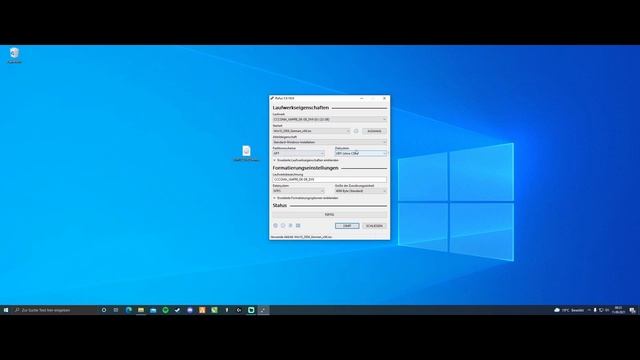Open the weather widget in the taskbar
640x360 pixels.
(x=569, y=310)
